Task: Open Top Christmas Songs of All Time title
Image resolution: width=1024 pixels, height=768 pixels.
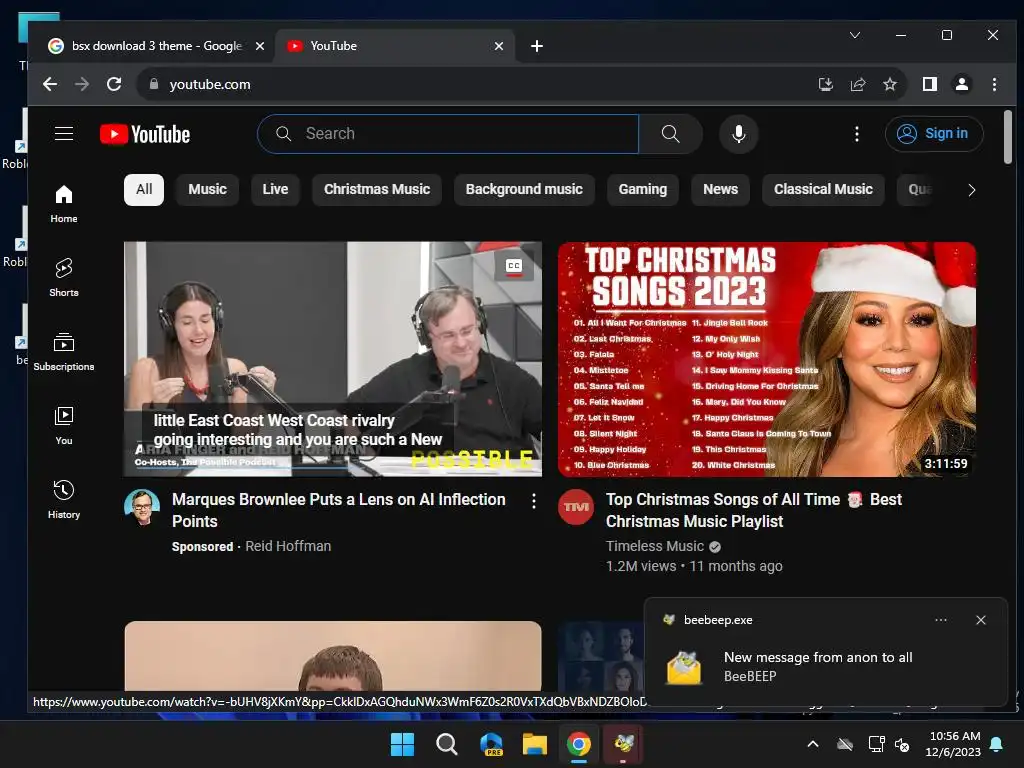Action: pos(754,510)
